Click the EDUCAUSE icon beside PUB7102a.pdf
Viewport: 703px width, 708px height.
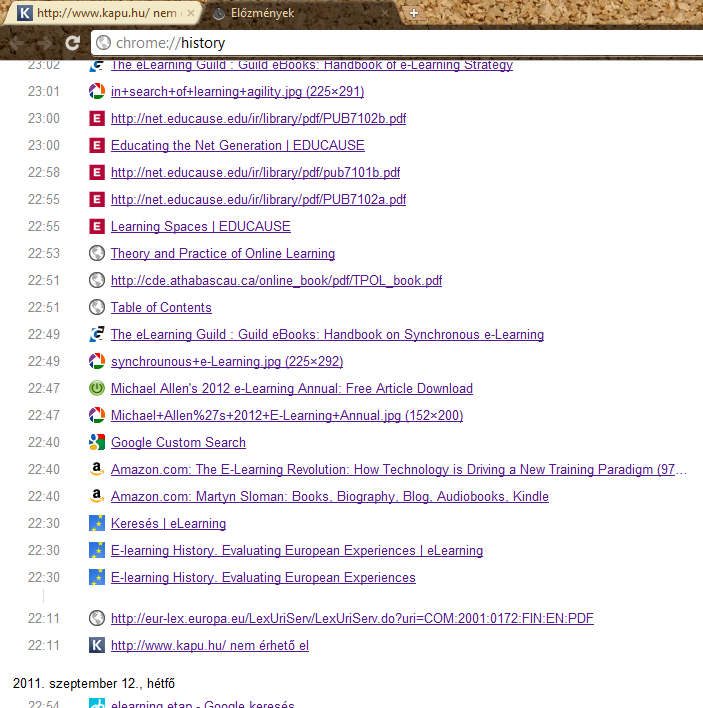(x=97, y=199)
